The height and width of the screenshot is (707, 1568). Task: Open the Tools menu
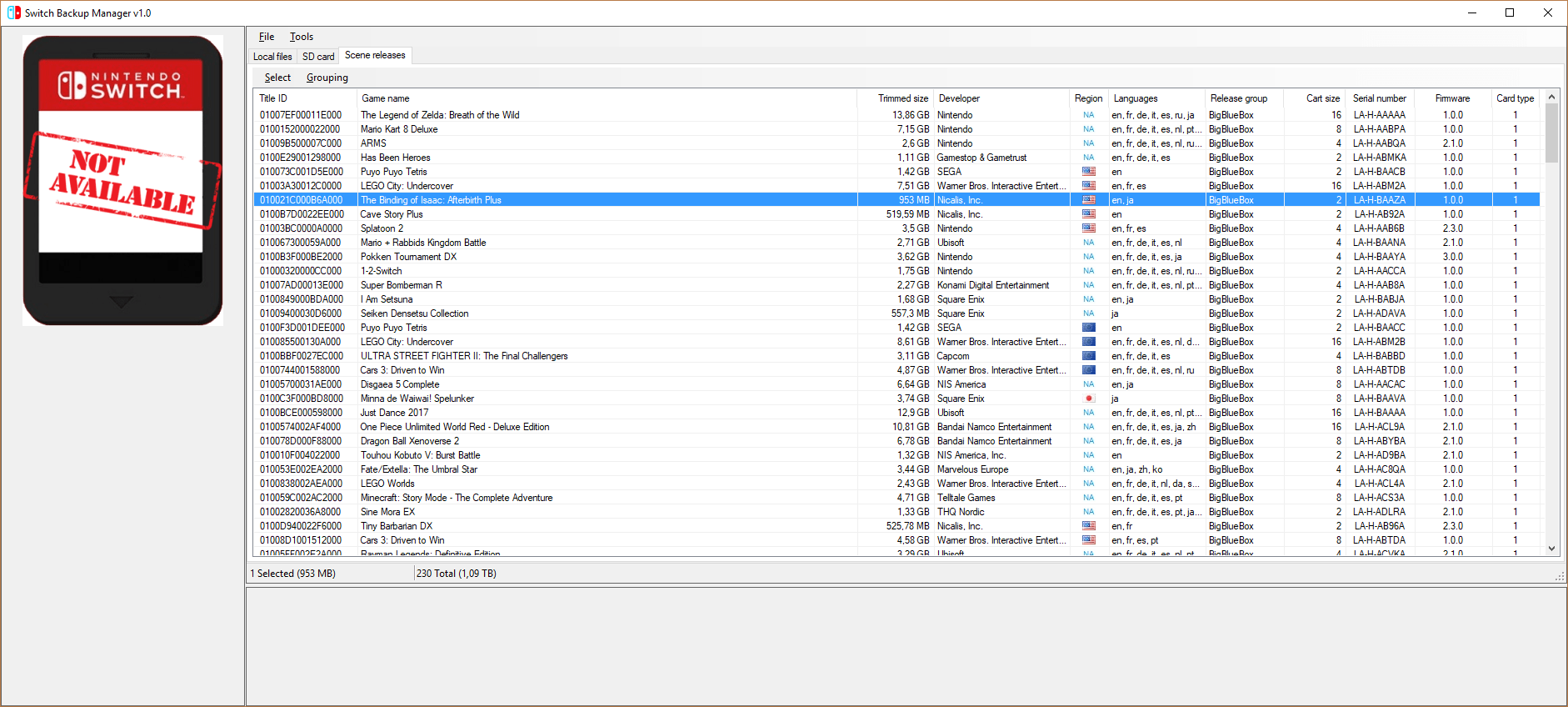click(x=301, y=37)
